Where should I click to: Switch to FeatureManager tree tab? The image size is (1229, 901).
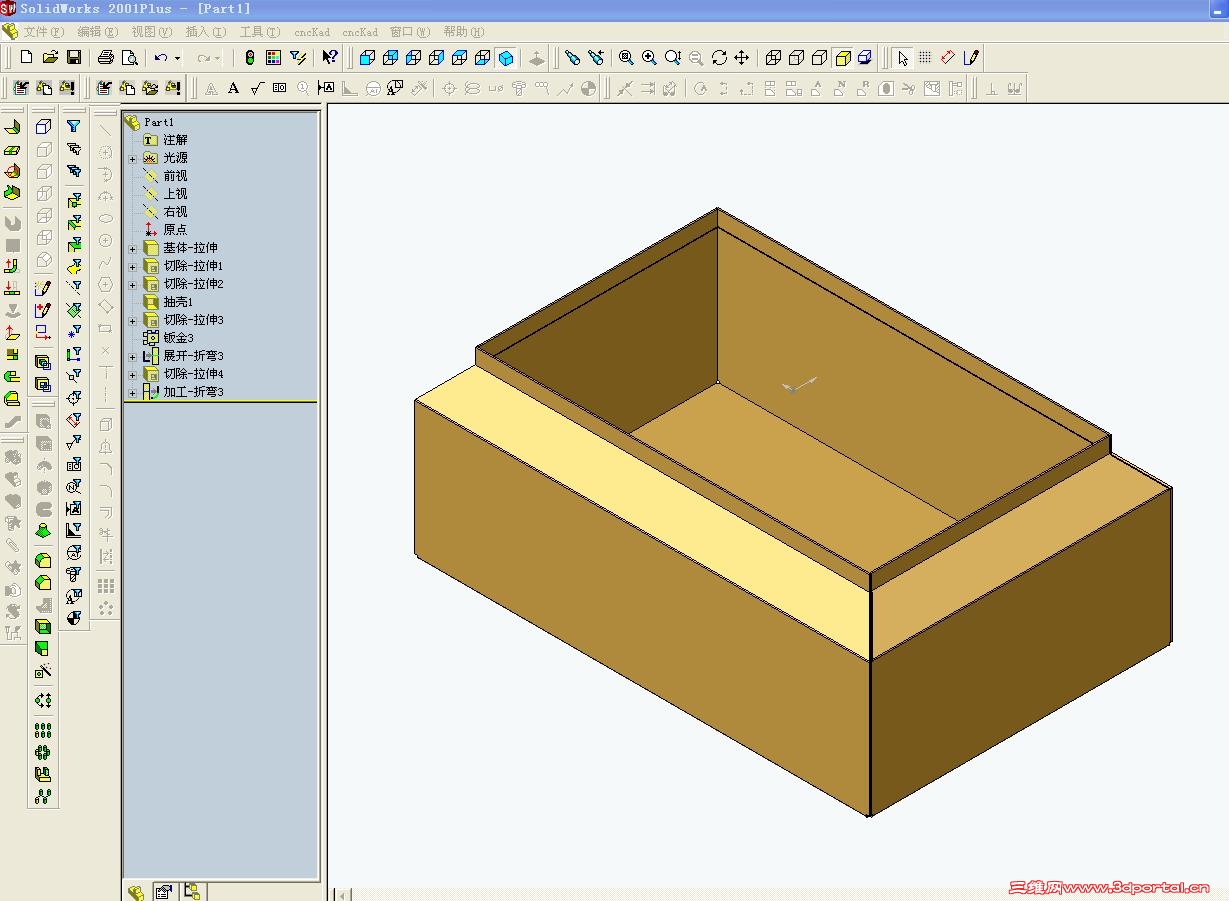pos(136,892)
